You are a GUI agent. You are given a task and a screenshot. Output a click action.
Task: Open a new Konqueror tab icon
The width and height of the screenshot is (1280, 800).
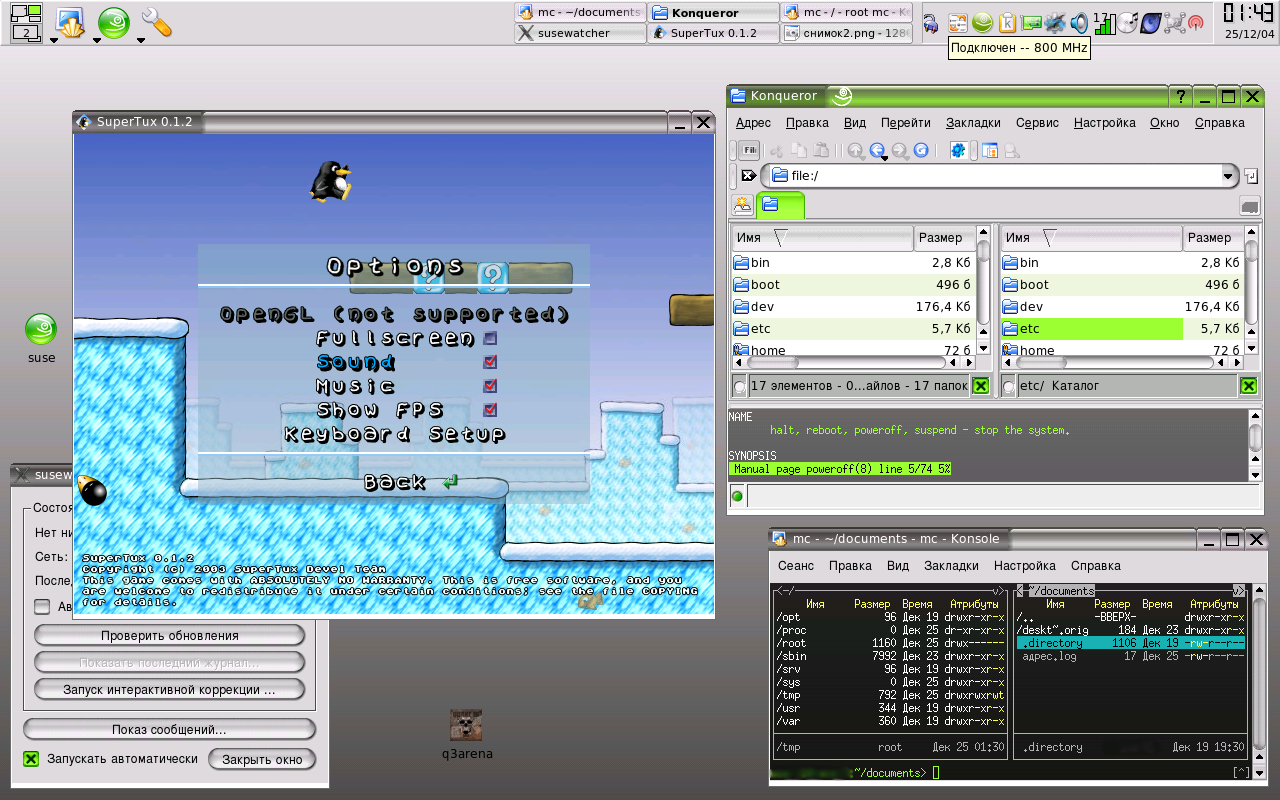[x=743, y=205]
